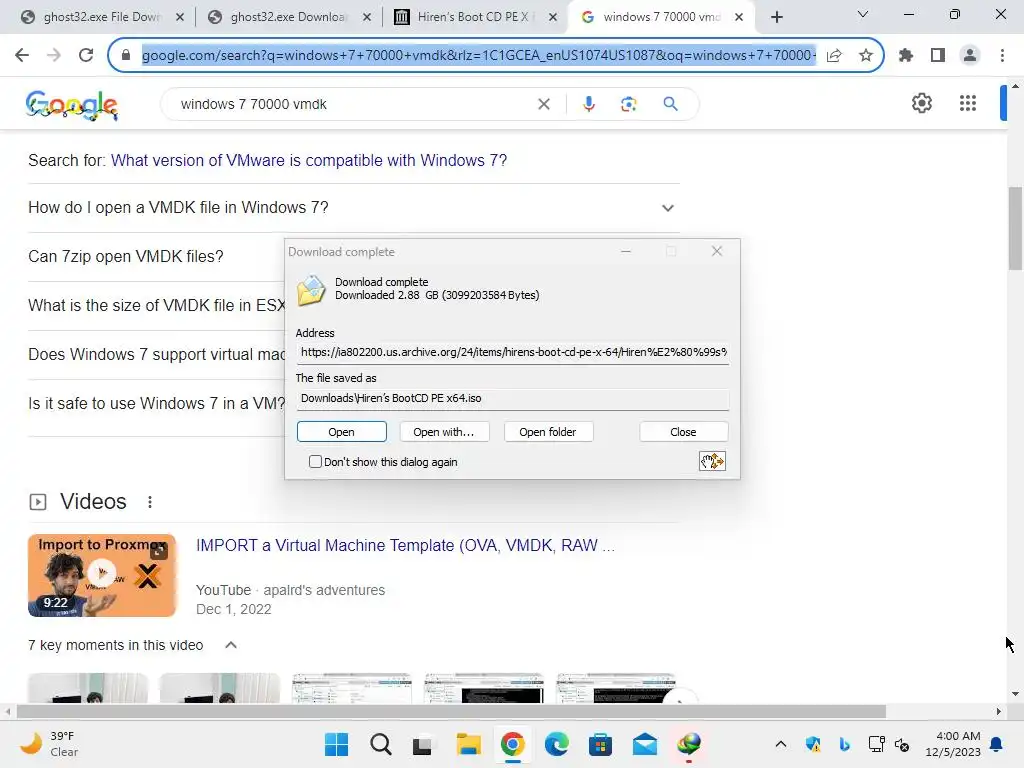This screenshot has height=768, width=1024.
Task: Click the horizontal page scrollbar
Action: [451, 711]
